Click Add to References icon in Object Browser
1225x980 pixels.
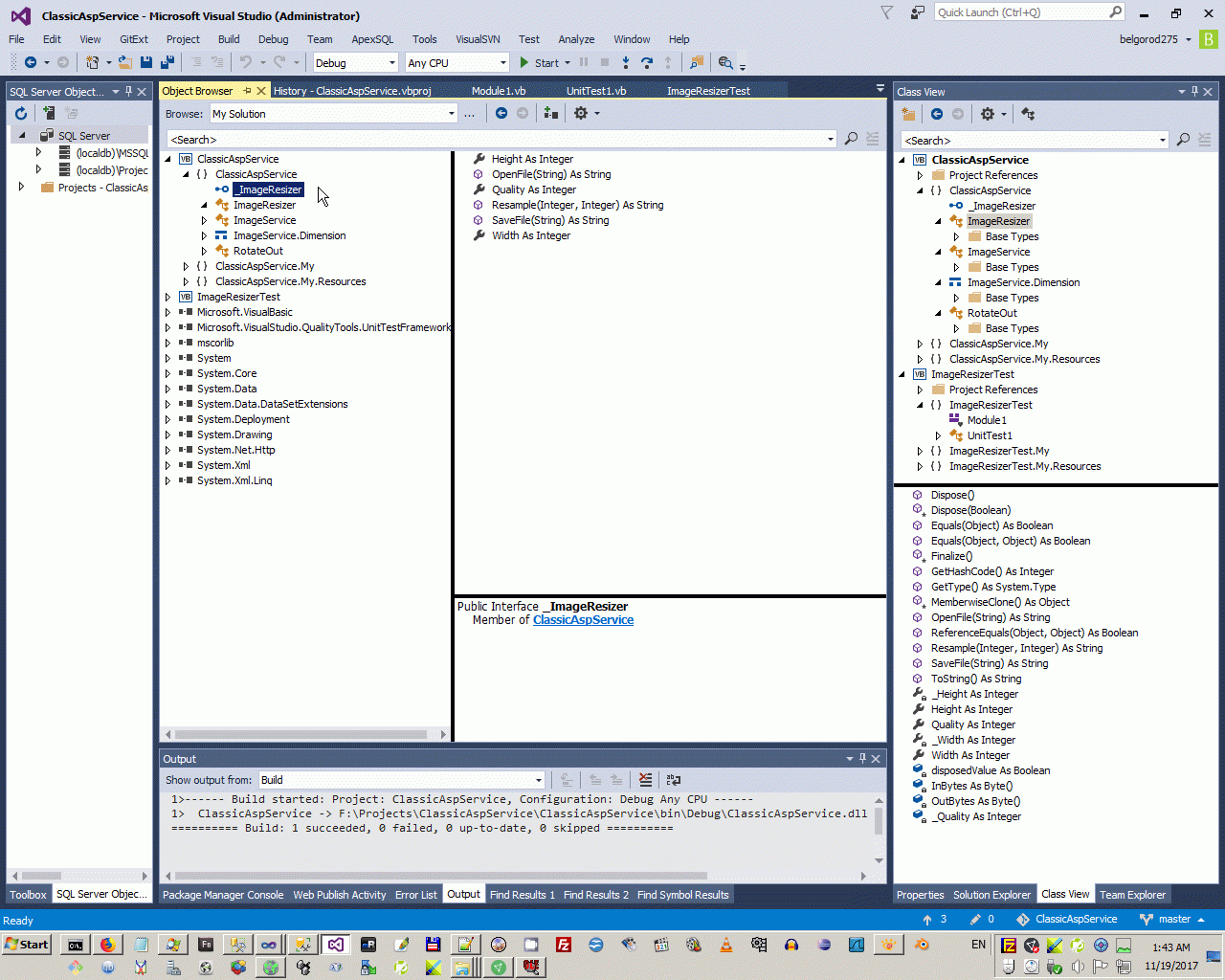click(550, 113)
